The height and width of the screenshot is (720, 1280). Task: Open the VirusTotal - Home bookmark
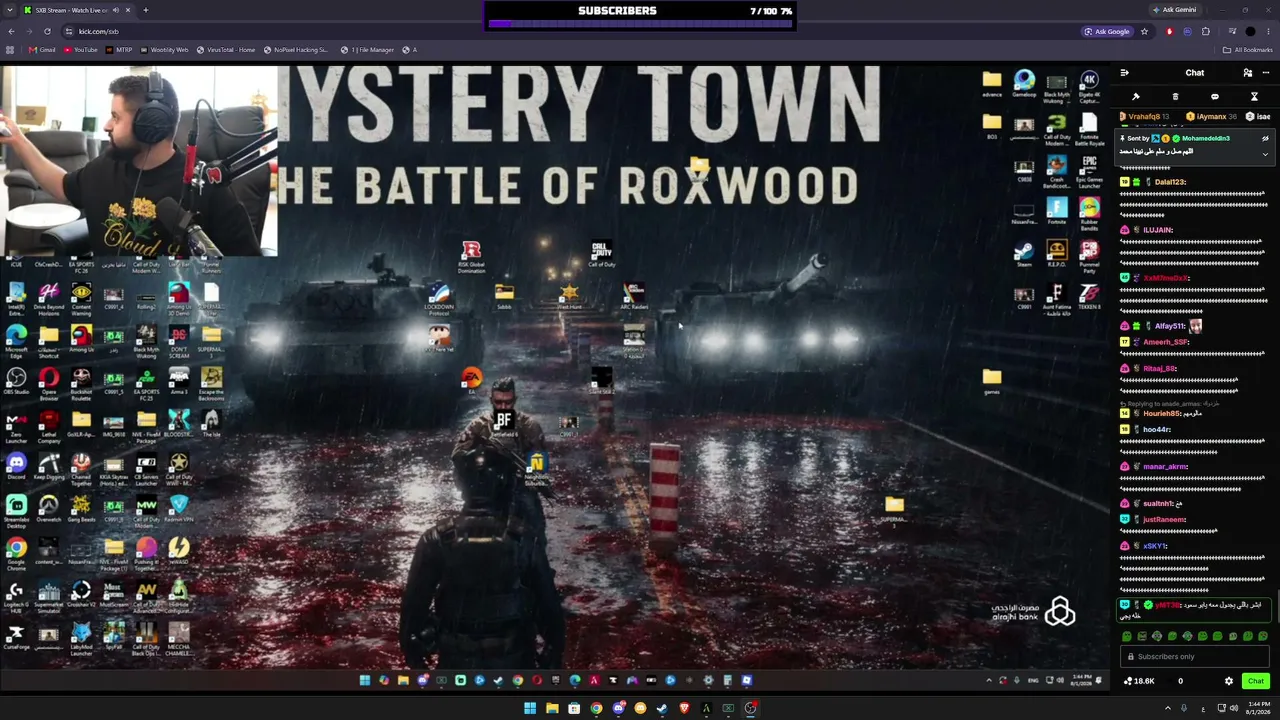pyautogui.click(x=226, y=50)
